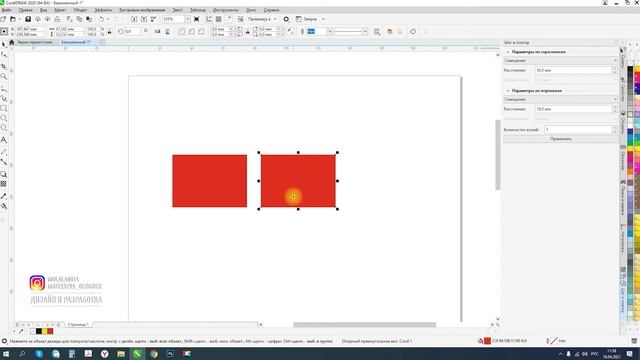
Task: Select the Text tool
Action: point(4,140)
